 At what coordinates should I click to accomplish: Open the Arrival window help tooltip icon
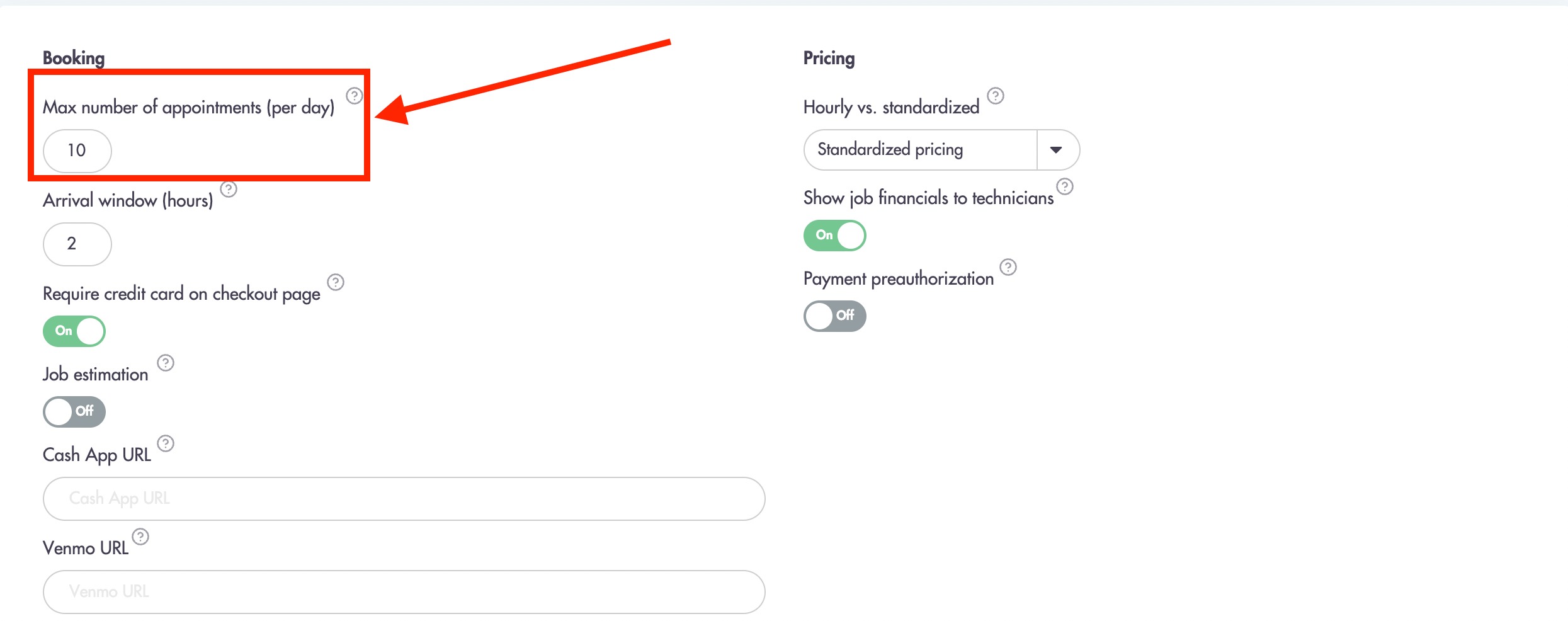(x=229, y=189)
